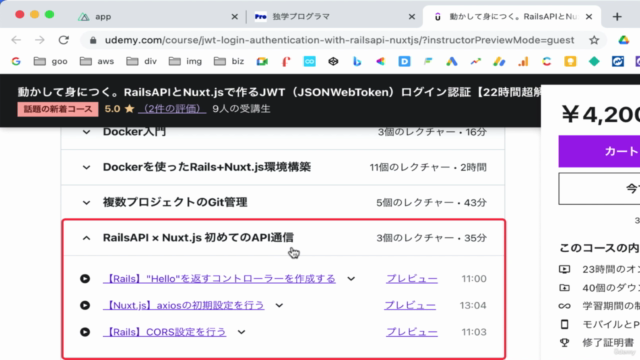Select the 動かして身につく Udemy tab
Image resolution: width=640 pixels, height=360 pixels.
click(x=512, y=17)
